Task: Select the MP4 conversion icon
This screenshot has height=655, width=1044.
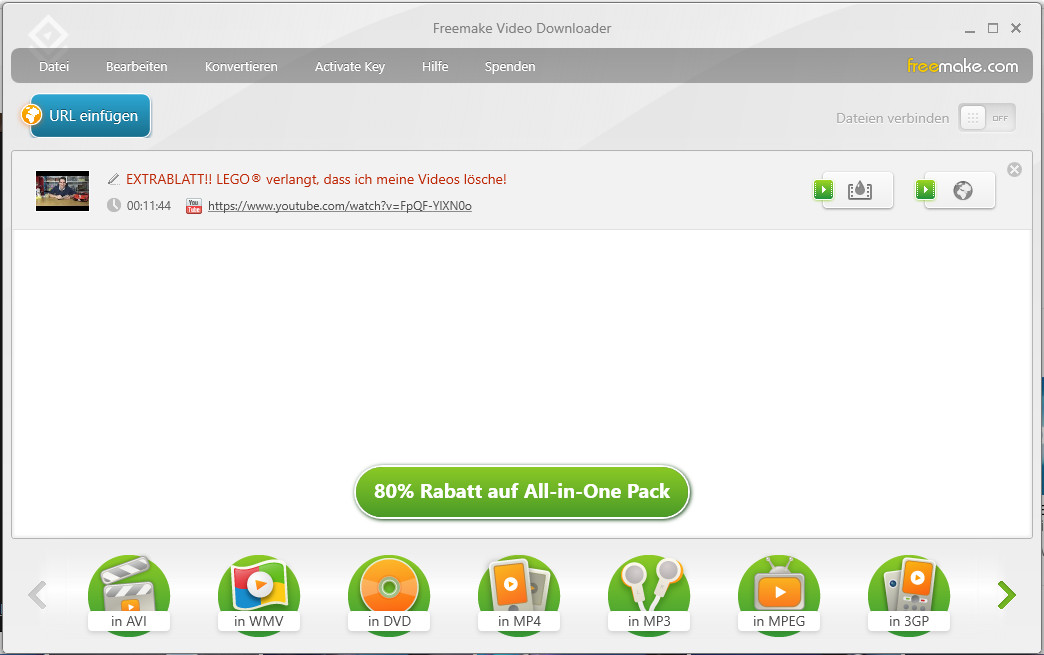Action: pyautogui.click(x=519, y=589)
